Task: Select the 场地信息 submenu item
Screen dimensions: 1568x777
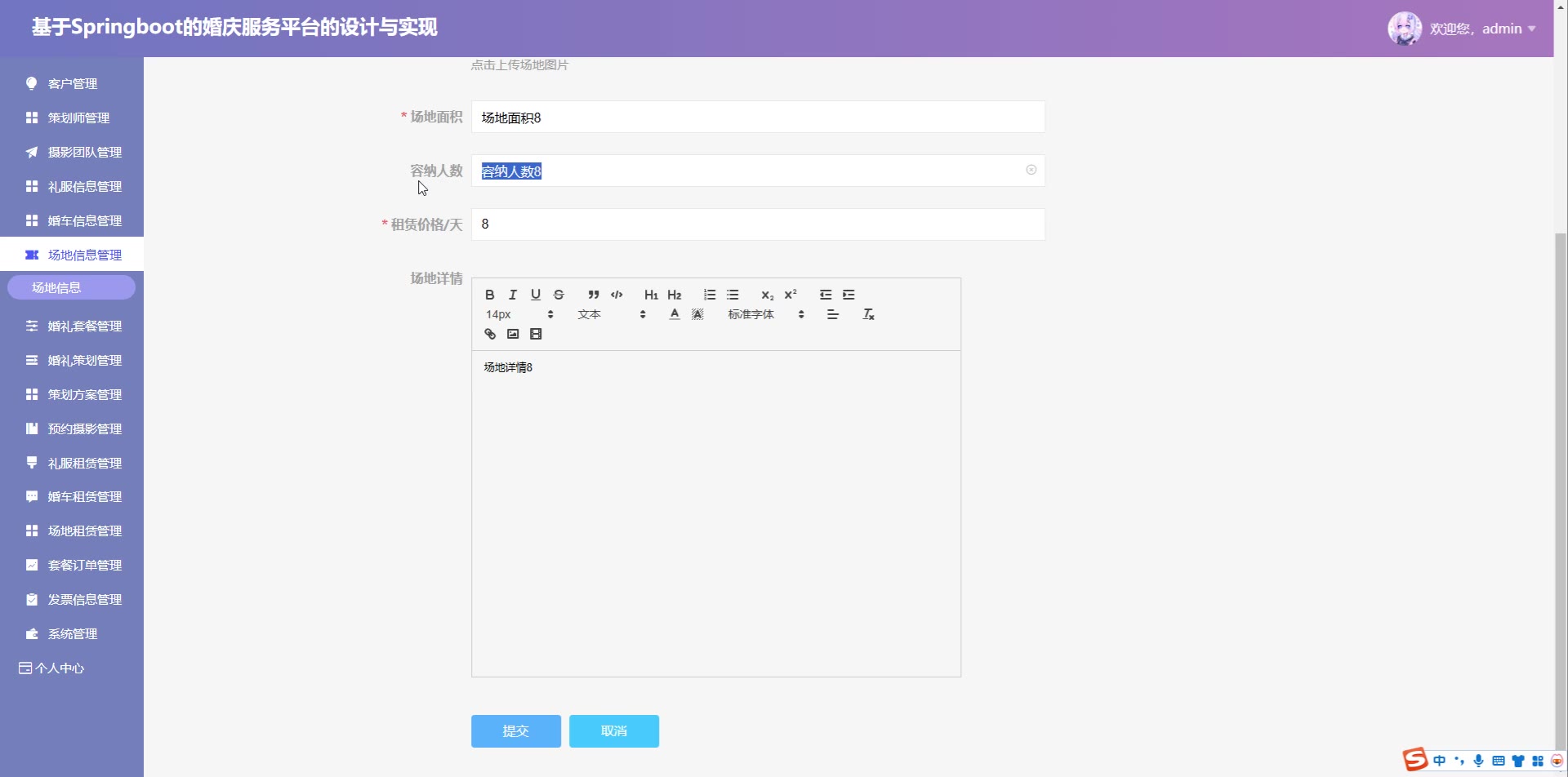Action: 72,287
